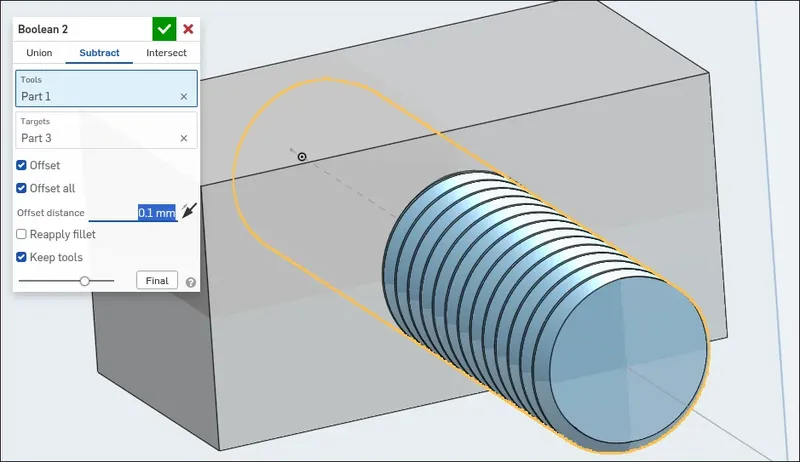Enable the Reapply fillet checkbox
Image resolution: width=800 pixels, height=462 pixels.
[22, 233]
